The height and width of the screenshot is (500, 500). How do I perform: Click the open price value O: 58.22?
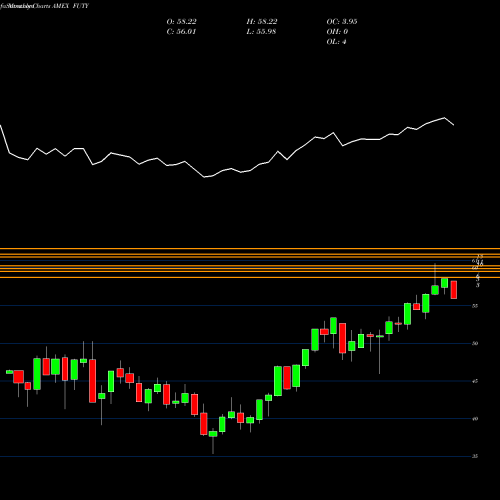point(181,22)
